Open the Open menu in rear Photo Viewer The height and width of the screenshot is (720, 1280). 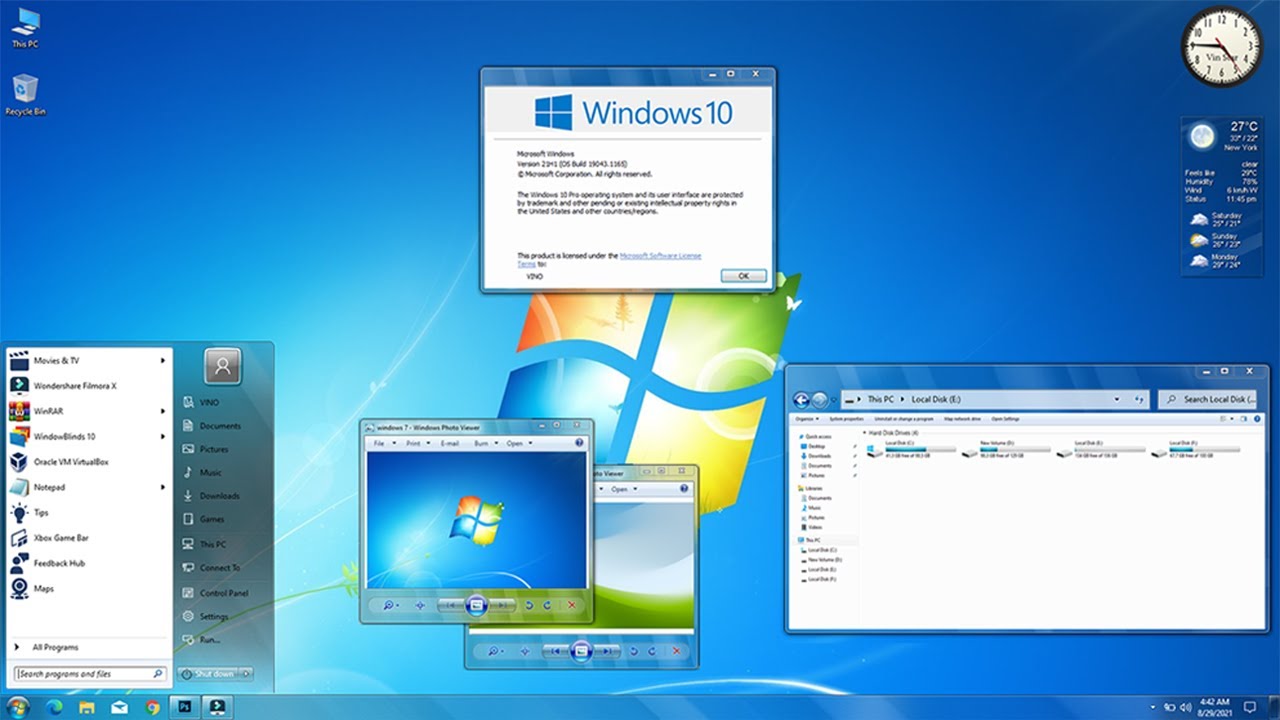click(623, 489)
